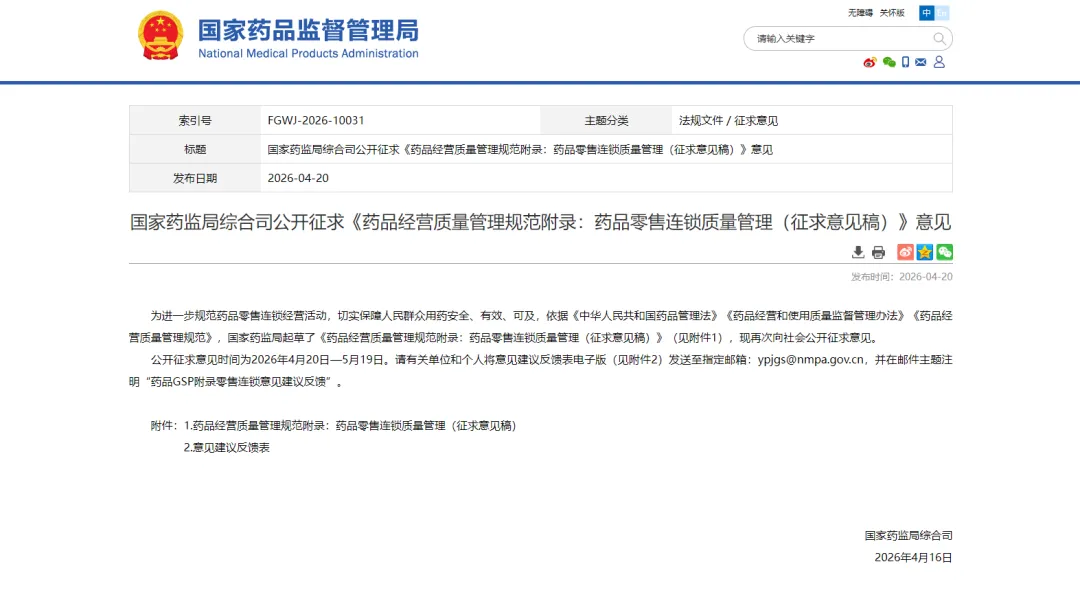Select the 中 Chinese language tab
The width and height of the screenshot is (1080, 599).
point(926,13)
